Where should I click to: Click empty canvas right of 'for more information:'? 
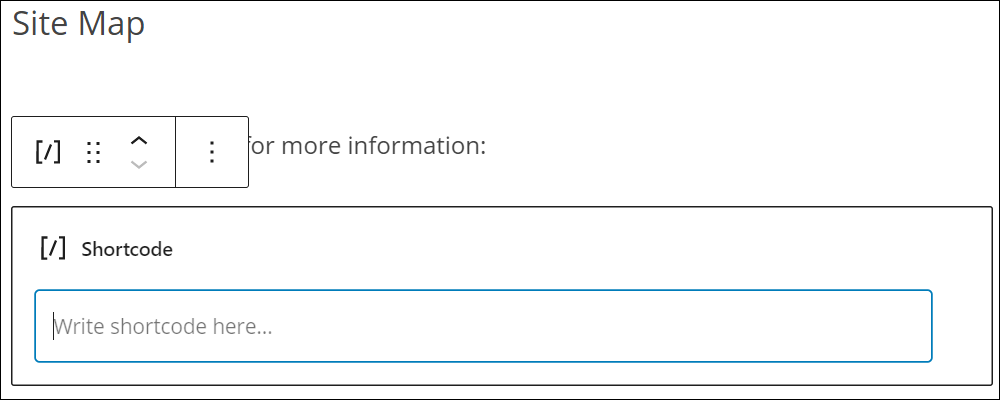coord(733,146)
